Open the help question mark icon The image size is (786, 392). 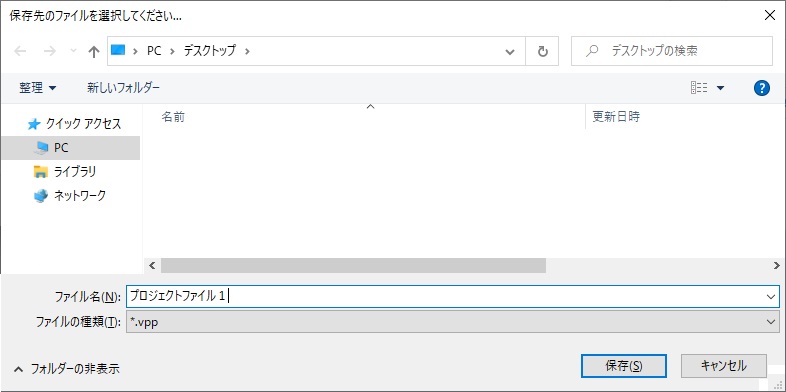click(761, 88)
